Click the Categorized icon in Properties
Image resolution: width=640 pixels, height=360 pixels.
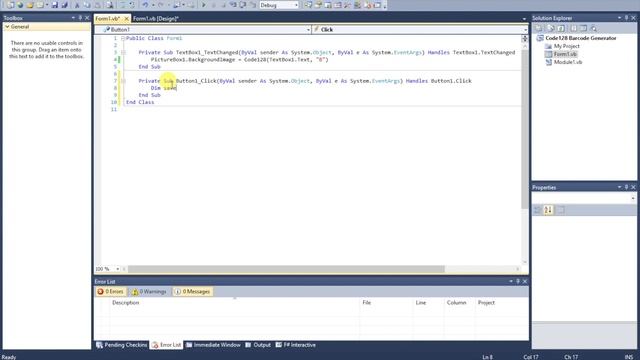click(x=538, y=210)
